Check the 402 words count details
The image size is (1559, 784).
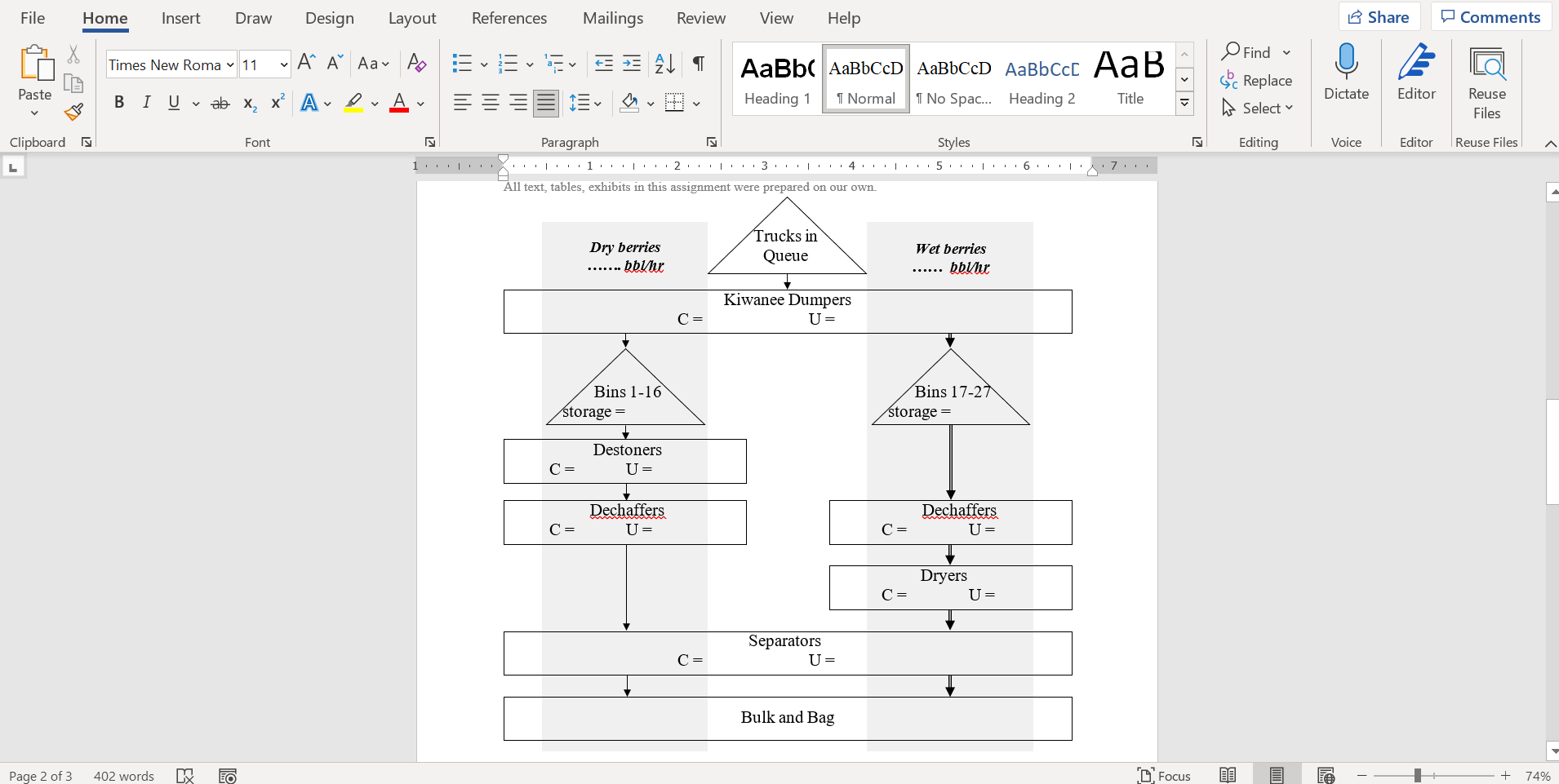coord(123,775)
